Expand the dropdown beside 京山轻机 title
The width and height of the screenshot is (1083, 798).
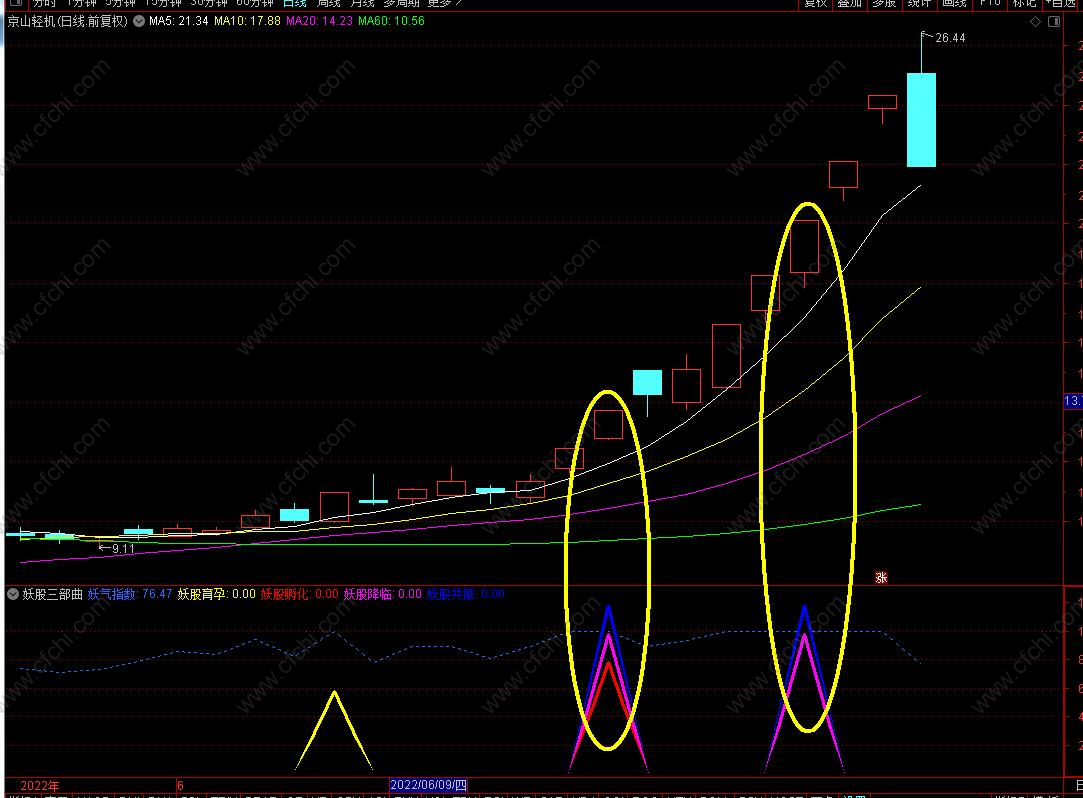137,21
